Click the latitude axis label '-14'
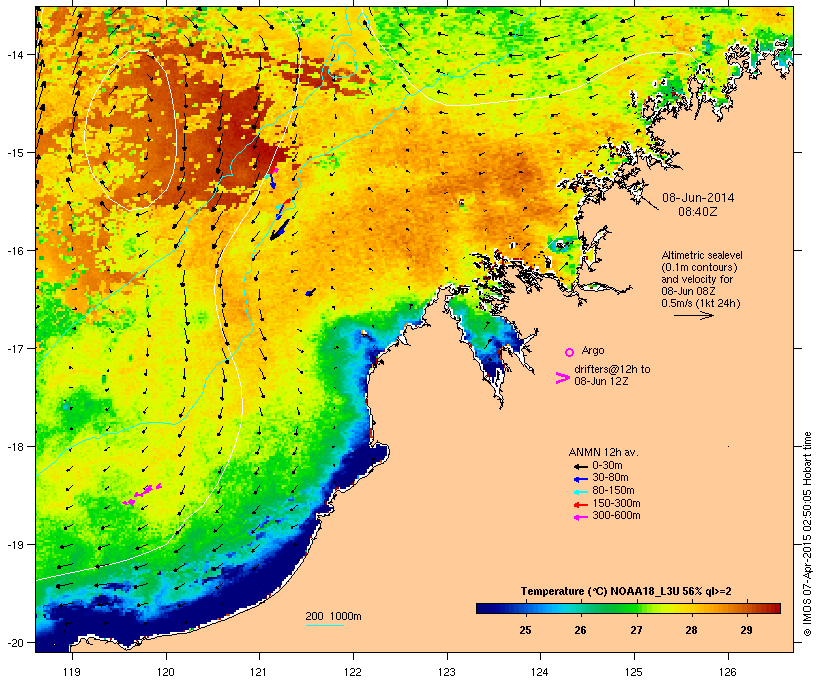Screen dimensions: 820x680 click(x=14, y=54)
